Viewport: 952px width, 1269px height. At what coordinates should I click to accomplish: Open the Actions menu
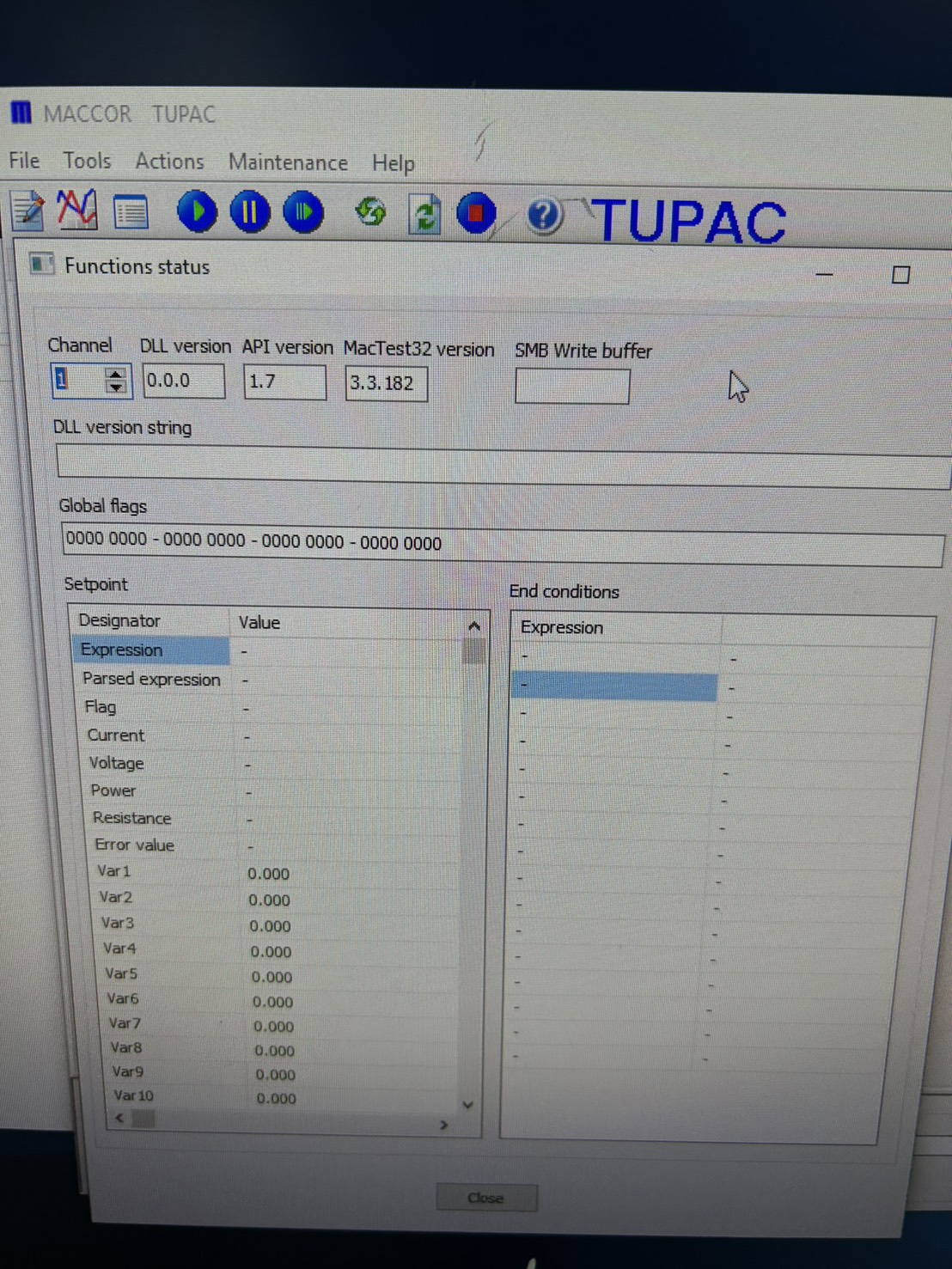tap(169, 162)
